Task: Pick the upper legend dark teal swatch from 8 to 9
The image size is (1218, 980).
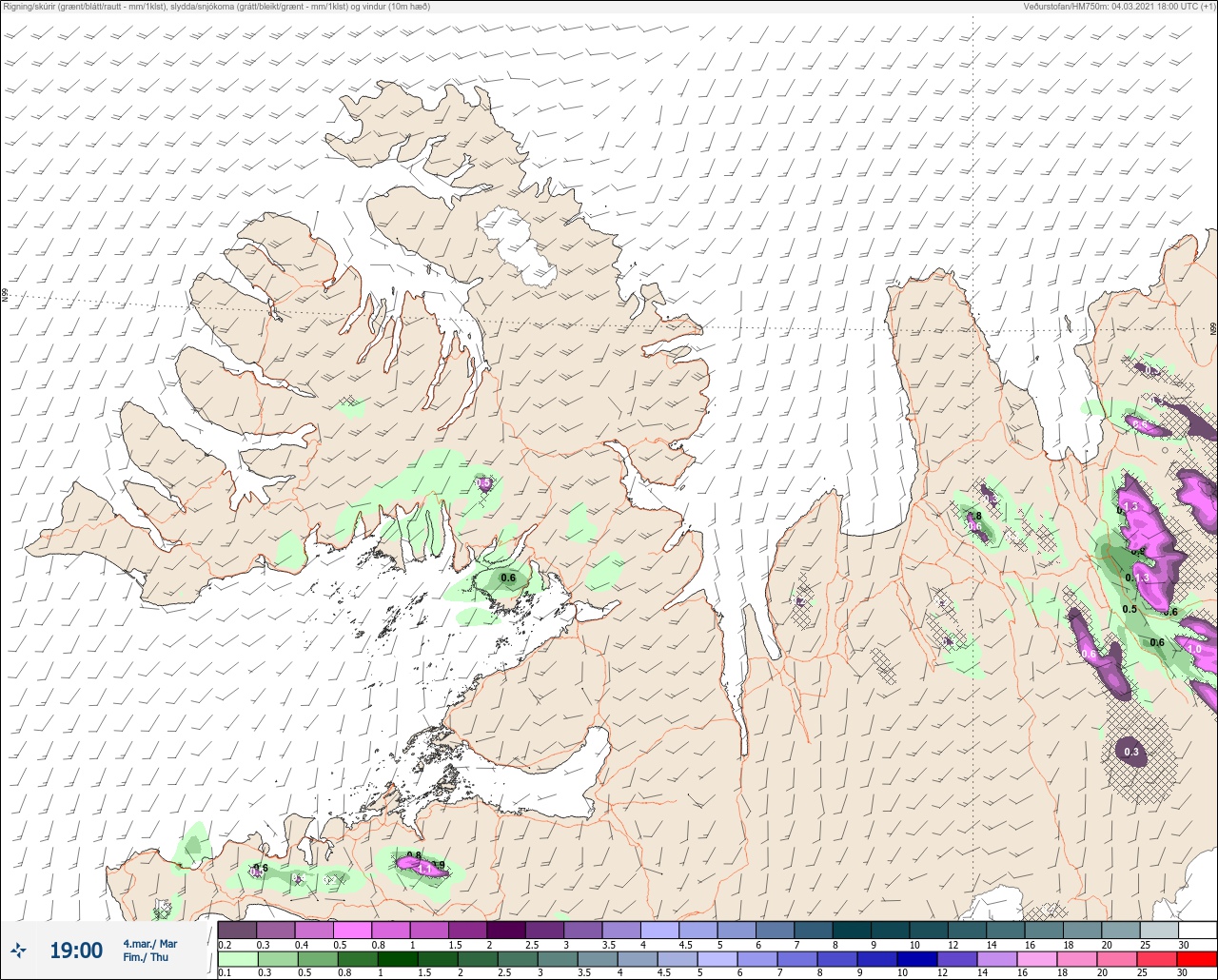Action: point(852,930)
